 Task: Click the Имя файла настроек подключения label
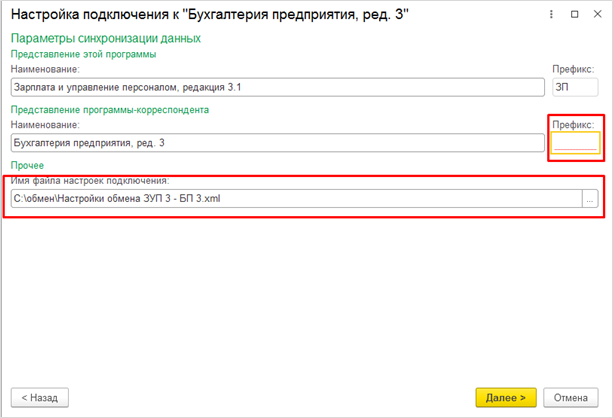click(x=92, y=180)
